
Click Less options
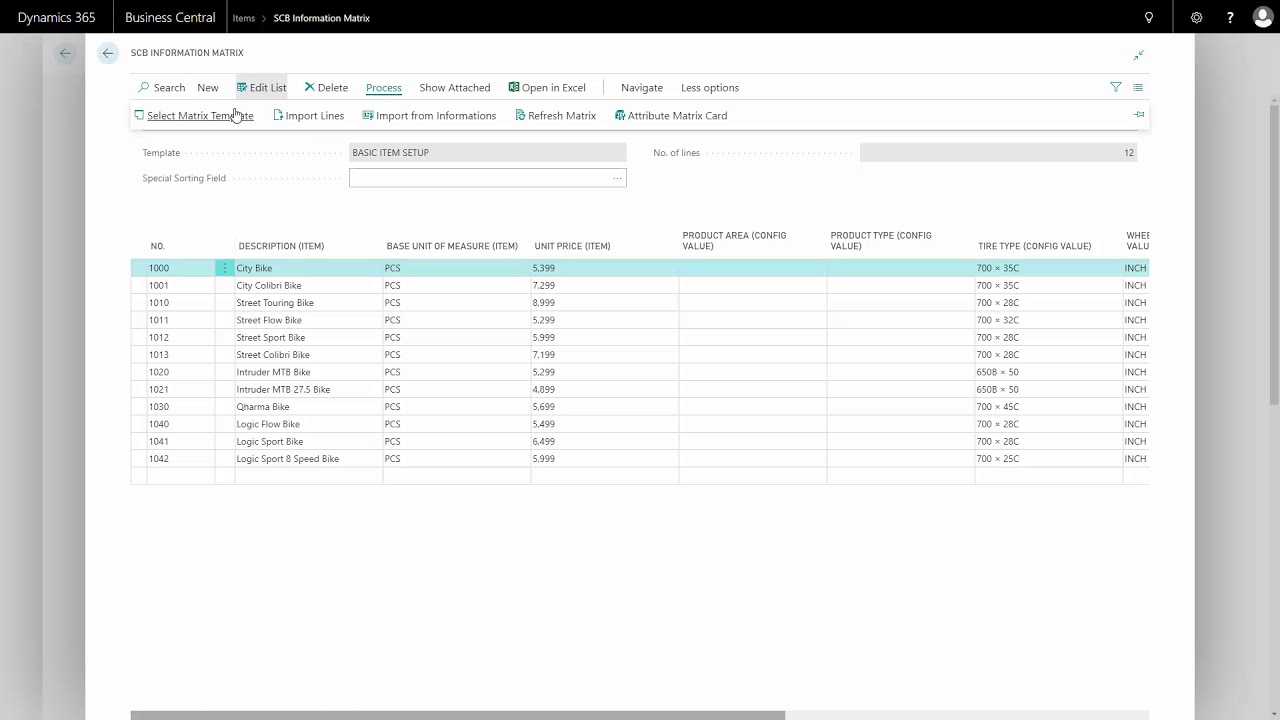point(710,87)
